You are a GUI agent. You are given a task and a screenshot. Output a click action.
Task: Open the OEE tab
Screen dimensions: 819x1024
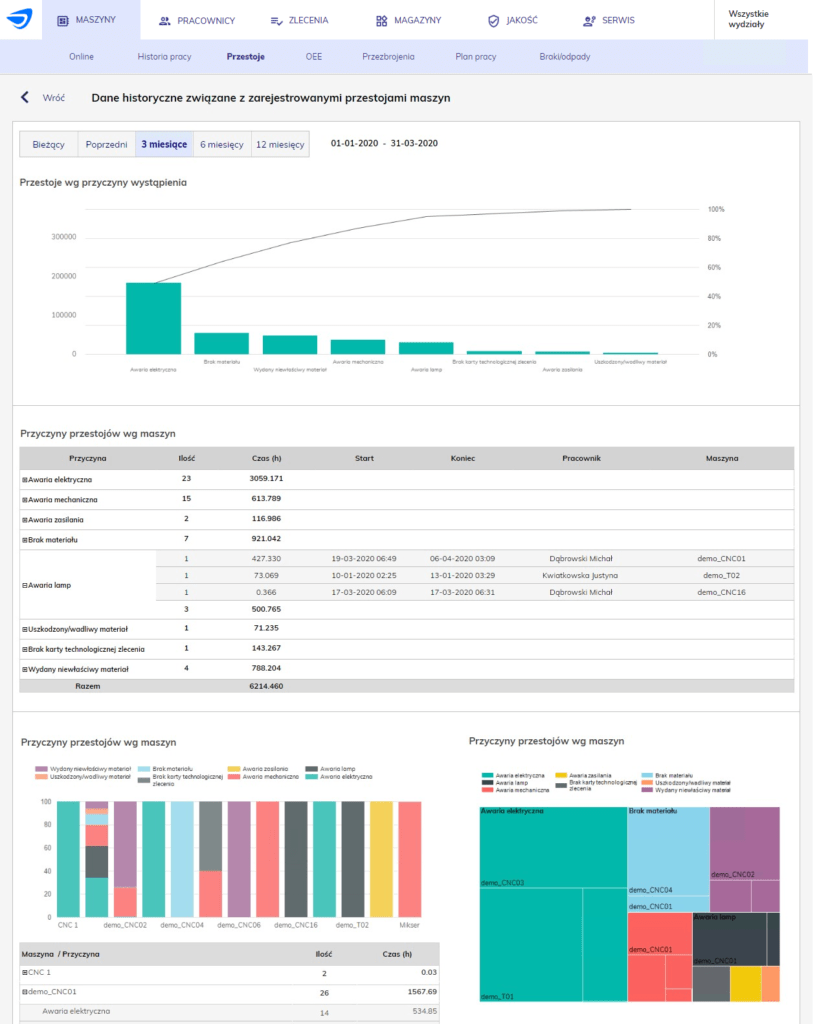(x=314, y=57)
